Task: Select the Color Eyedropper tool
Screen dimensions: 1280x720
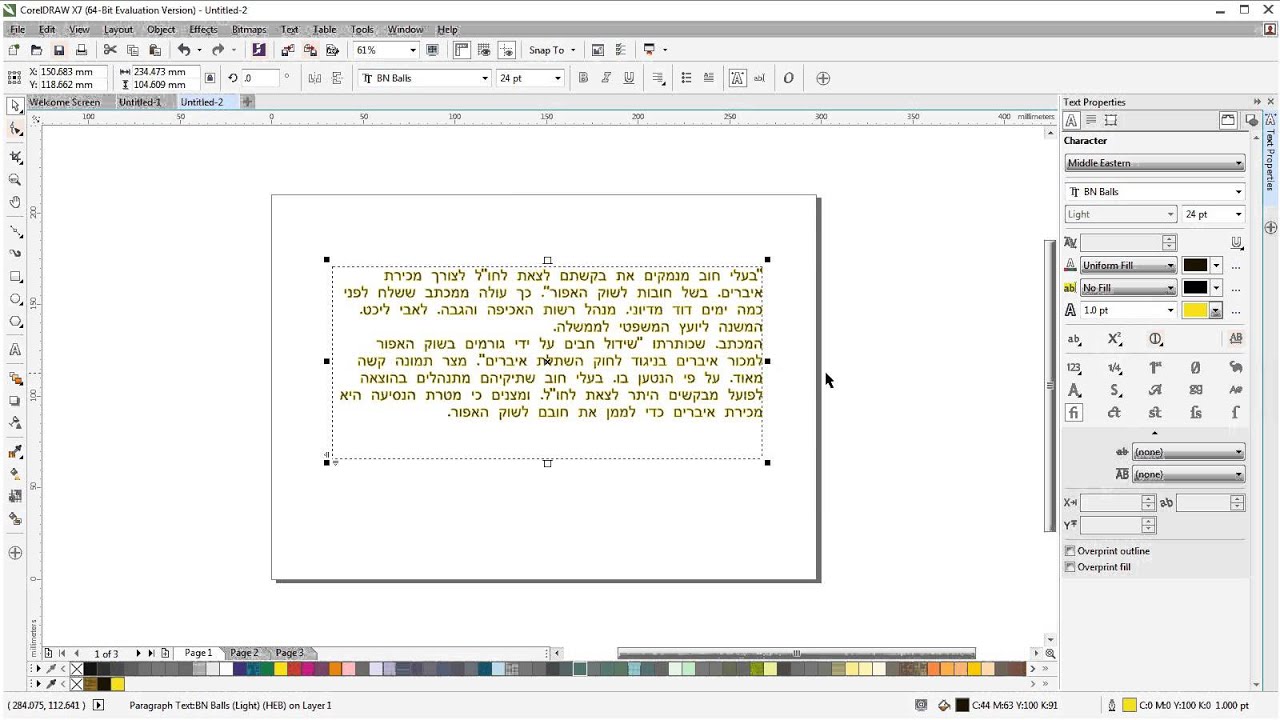Action: pyautogui.click(x=15, y=452)
